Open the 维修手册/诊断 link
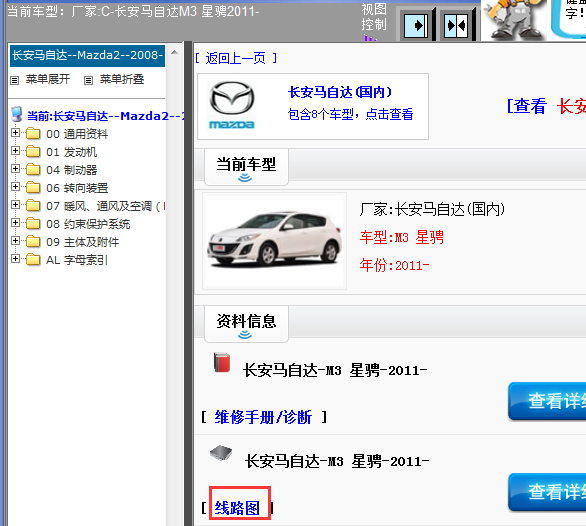 (x=263, y=417)
